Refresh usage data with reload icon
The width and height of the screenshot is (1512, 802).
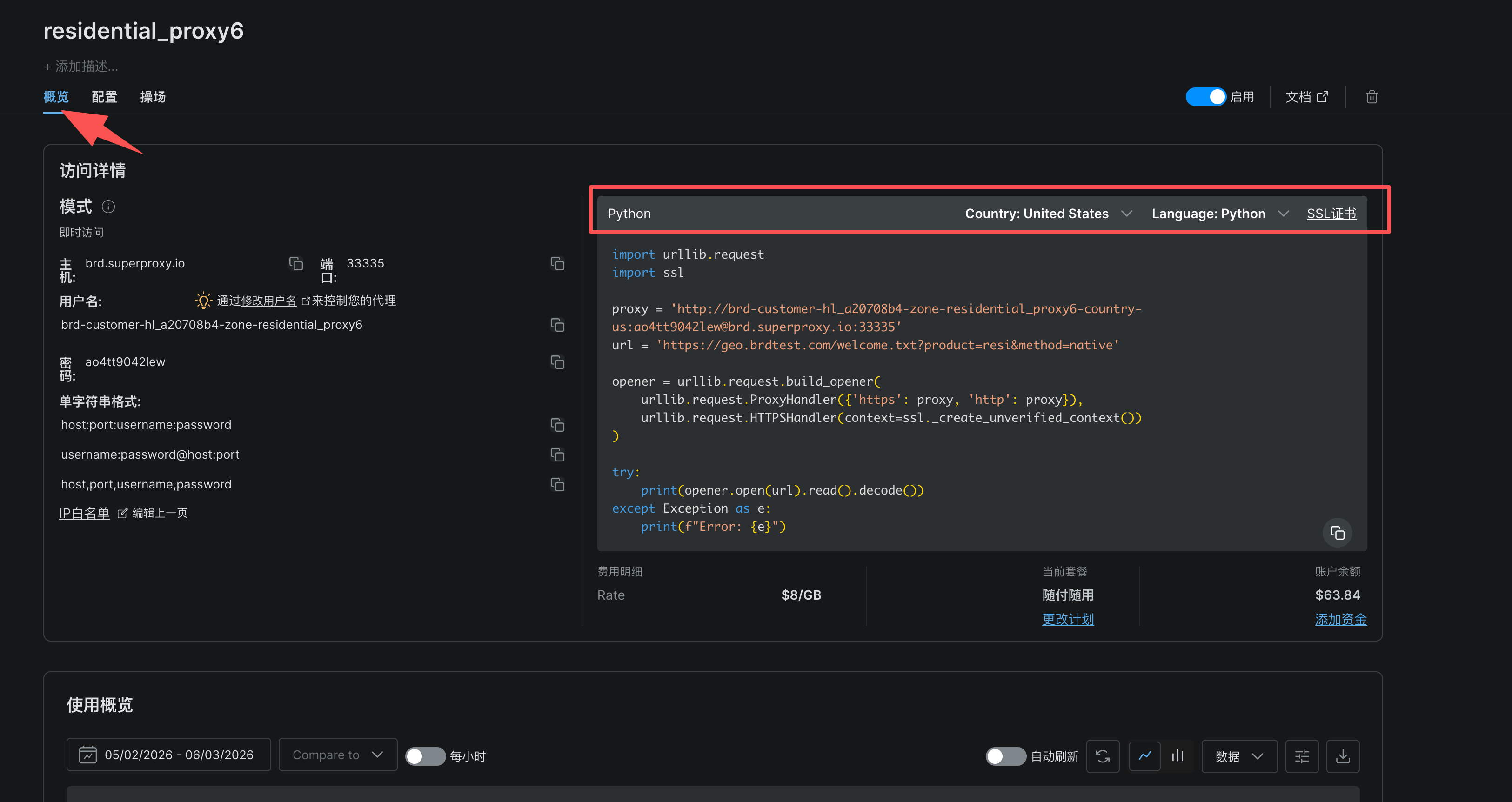1102,756
